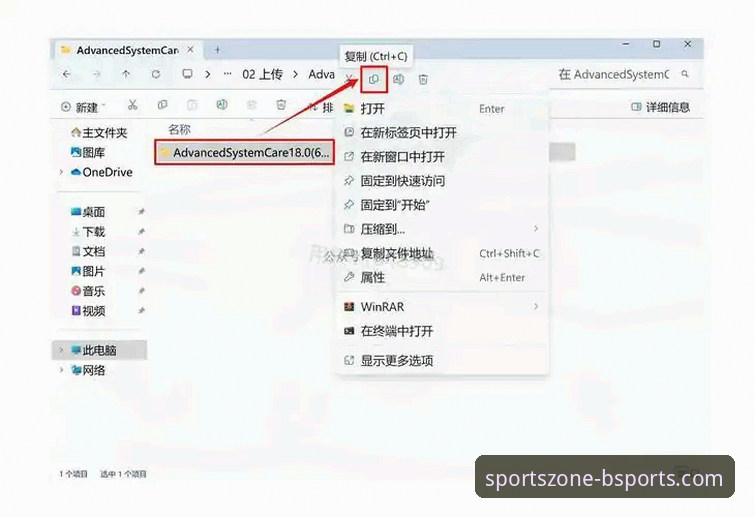The image size is (754, 517).
Task: Click the search magnifier icon
Action: point(685,74)
